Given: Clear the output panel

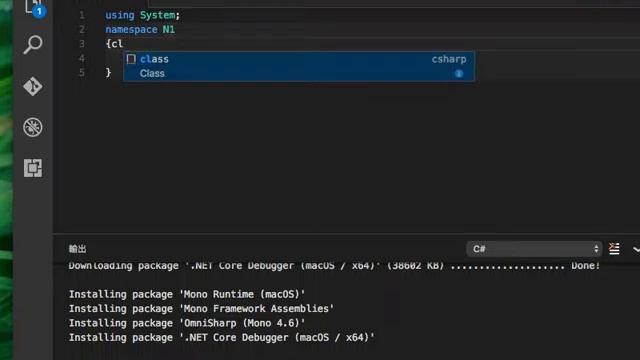Looking at the screenshot, I should (614, 249).
